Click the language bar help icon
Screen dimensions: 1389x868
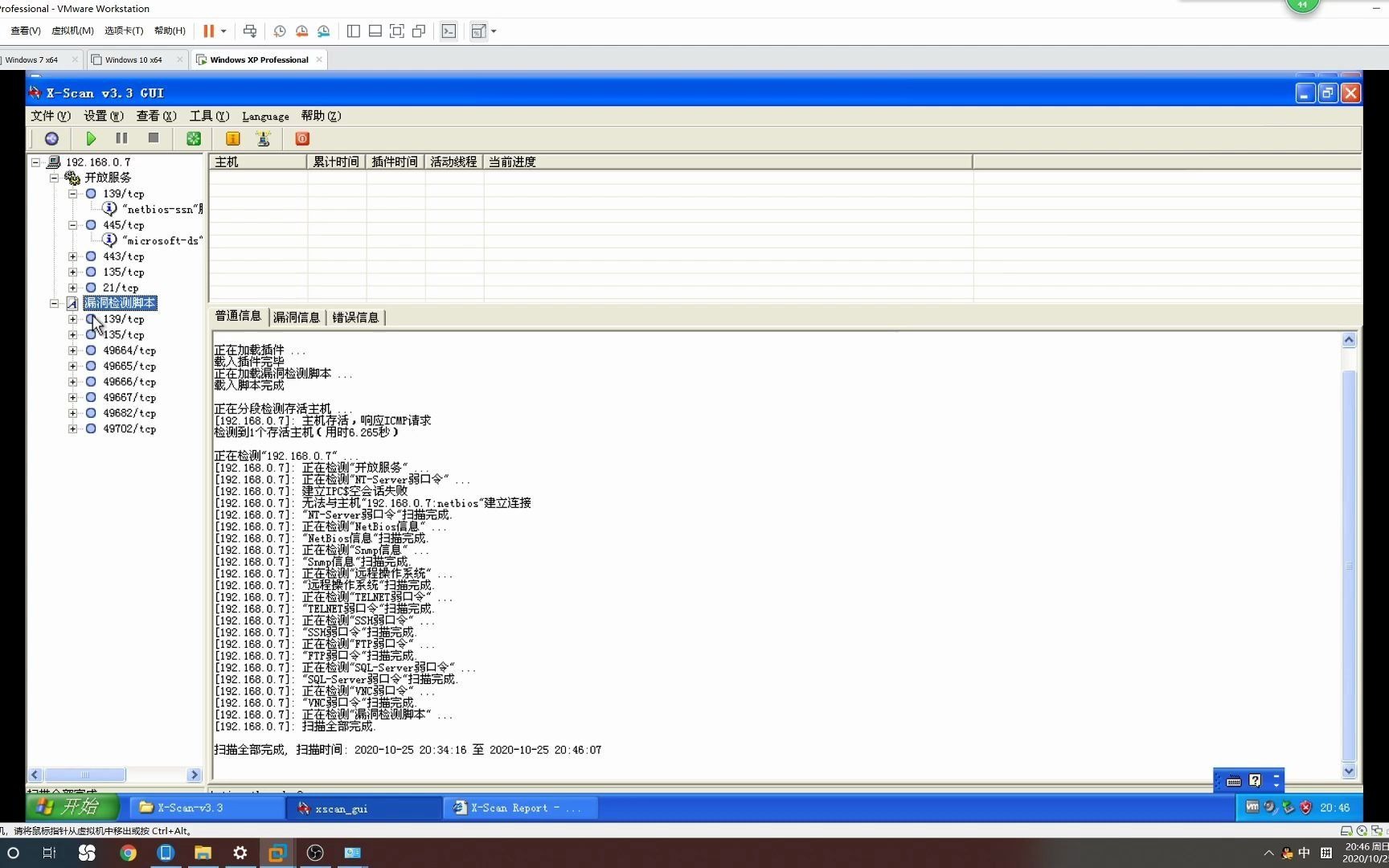tap(1255, 780)
